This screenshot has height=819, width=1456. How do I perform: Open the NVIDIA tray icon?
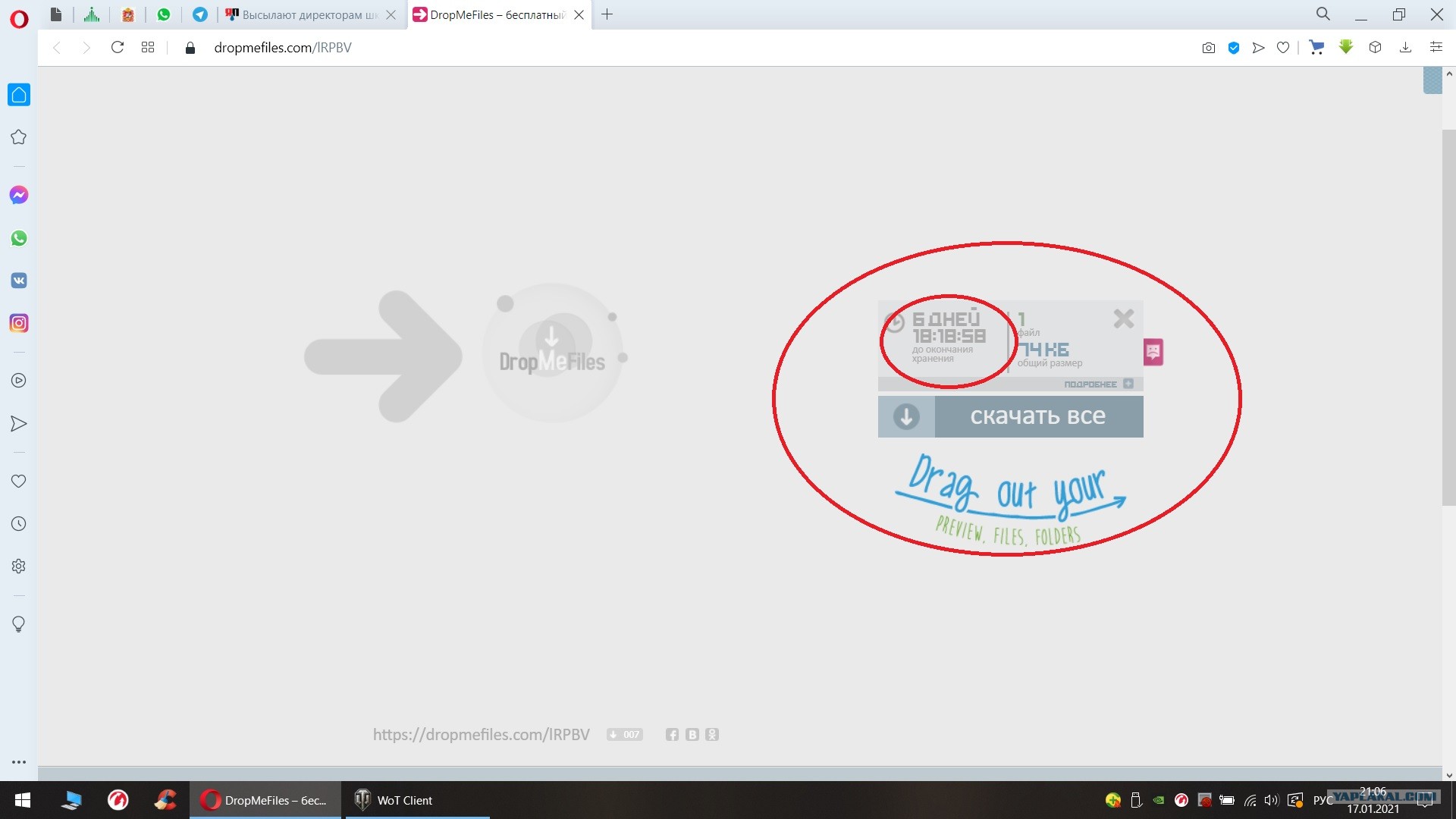pyautogui.click(x=1159, y=800)
